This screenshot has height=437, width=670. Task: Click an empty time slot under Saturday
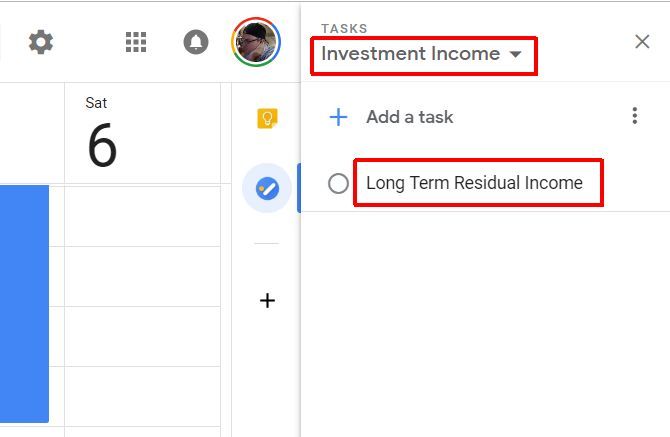click(x=142, y=275)
